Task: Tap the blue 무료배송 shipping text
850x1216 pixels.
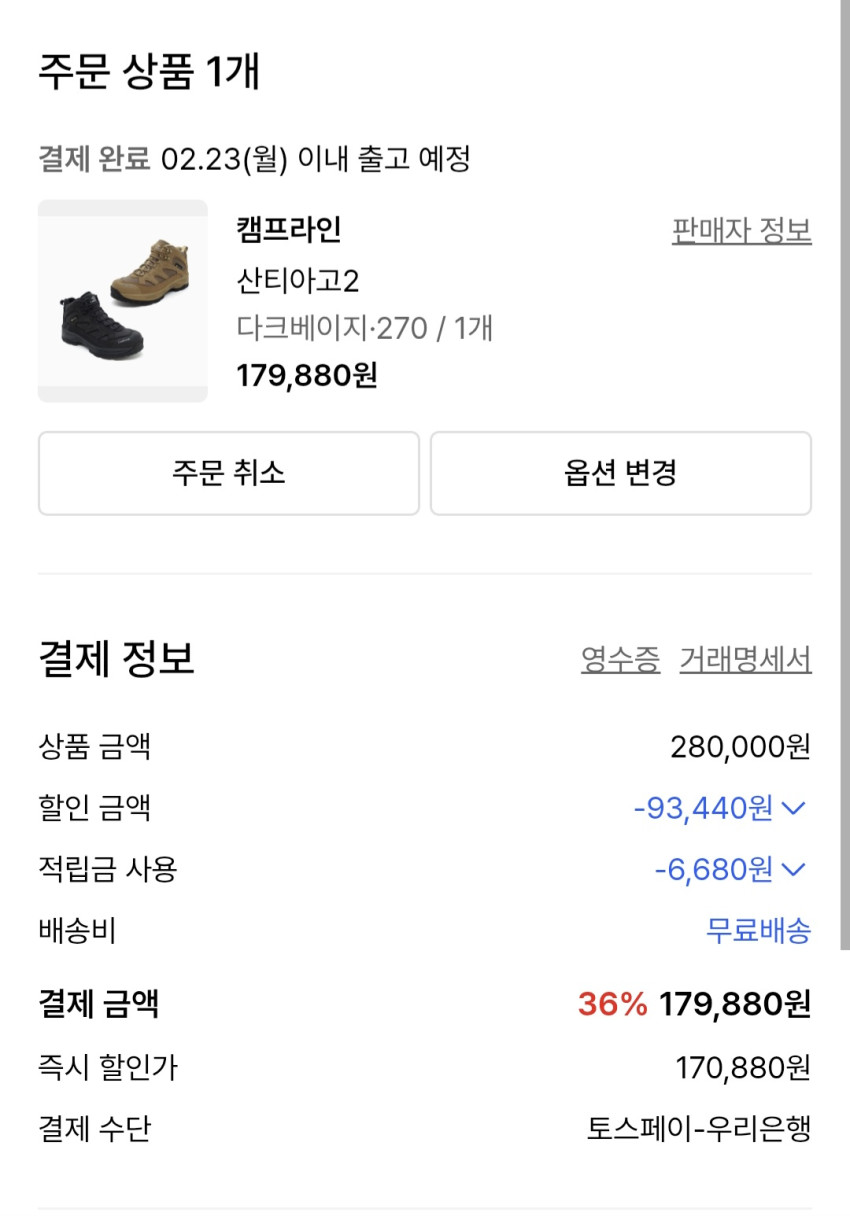Action: point(758,931)
